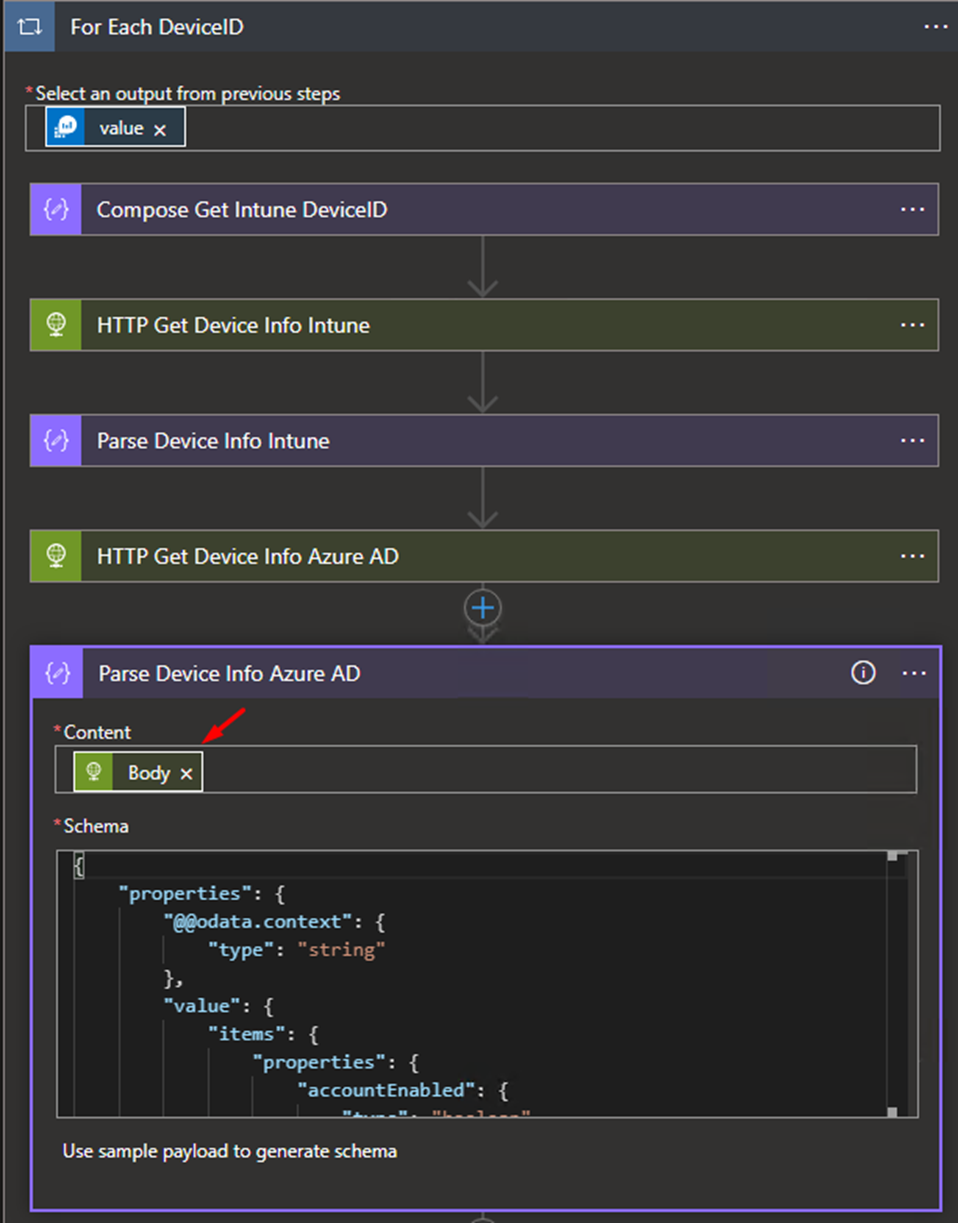The width and height of the screenshot is (958, 1223).
Task: Click the Compose Get Intune DeviceID icon
Action: click(56, 210)
